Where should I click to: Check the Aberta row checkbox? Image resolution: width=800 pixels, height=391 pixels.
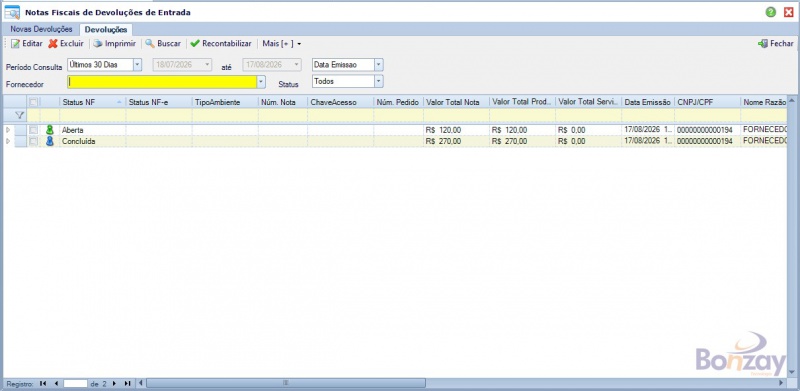click(x=33, y=130)
